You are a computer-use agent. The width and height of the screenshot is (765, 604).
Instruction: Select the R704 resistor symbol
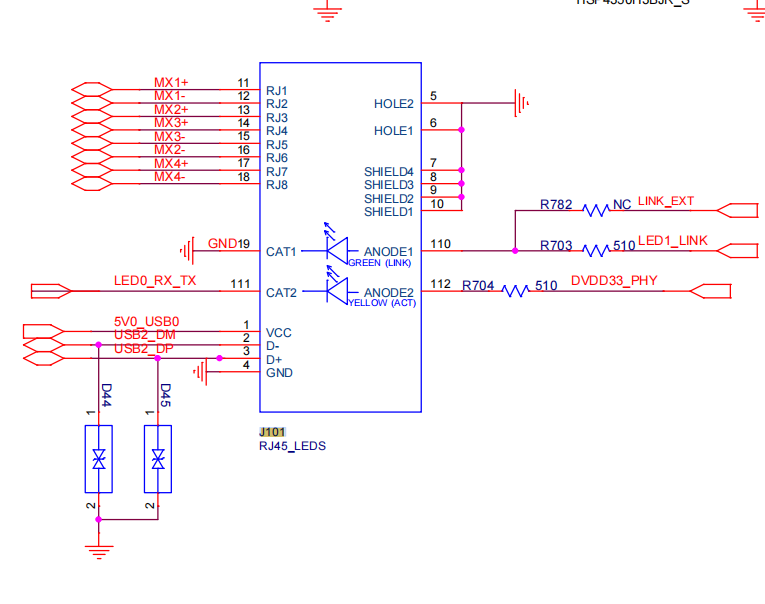(x=515, y=291)
